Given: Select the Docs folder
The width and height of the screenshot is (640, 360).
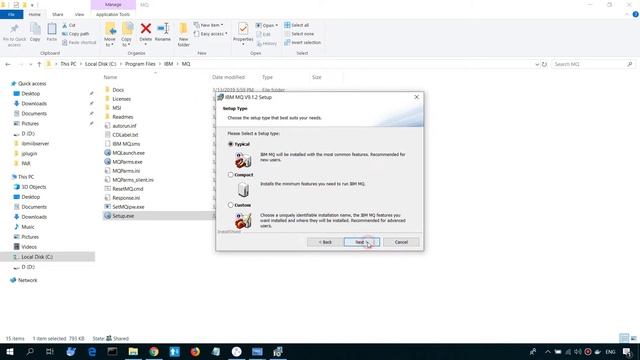Looking at the screenshot, I should (118, 90).
